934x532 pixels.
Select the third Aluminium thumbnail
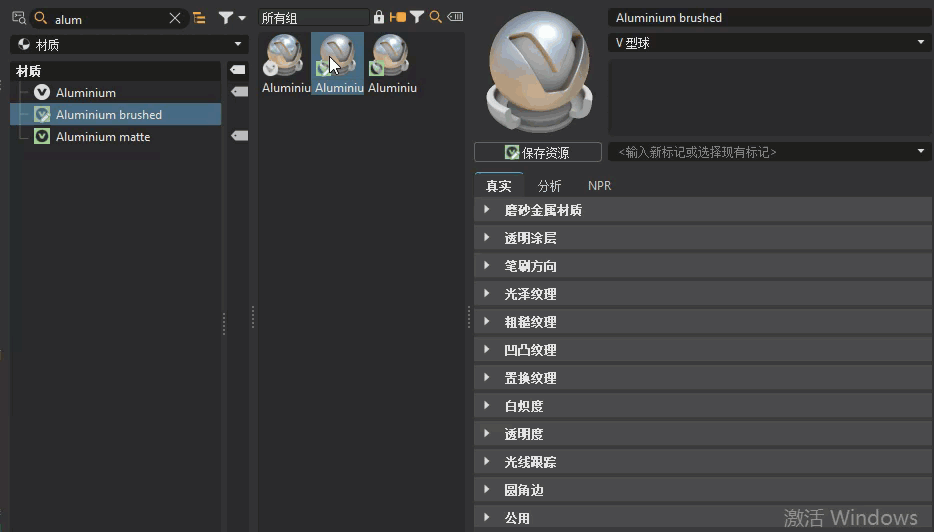click(391, 63)
